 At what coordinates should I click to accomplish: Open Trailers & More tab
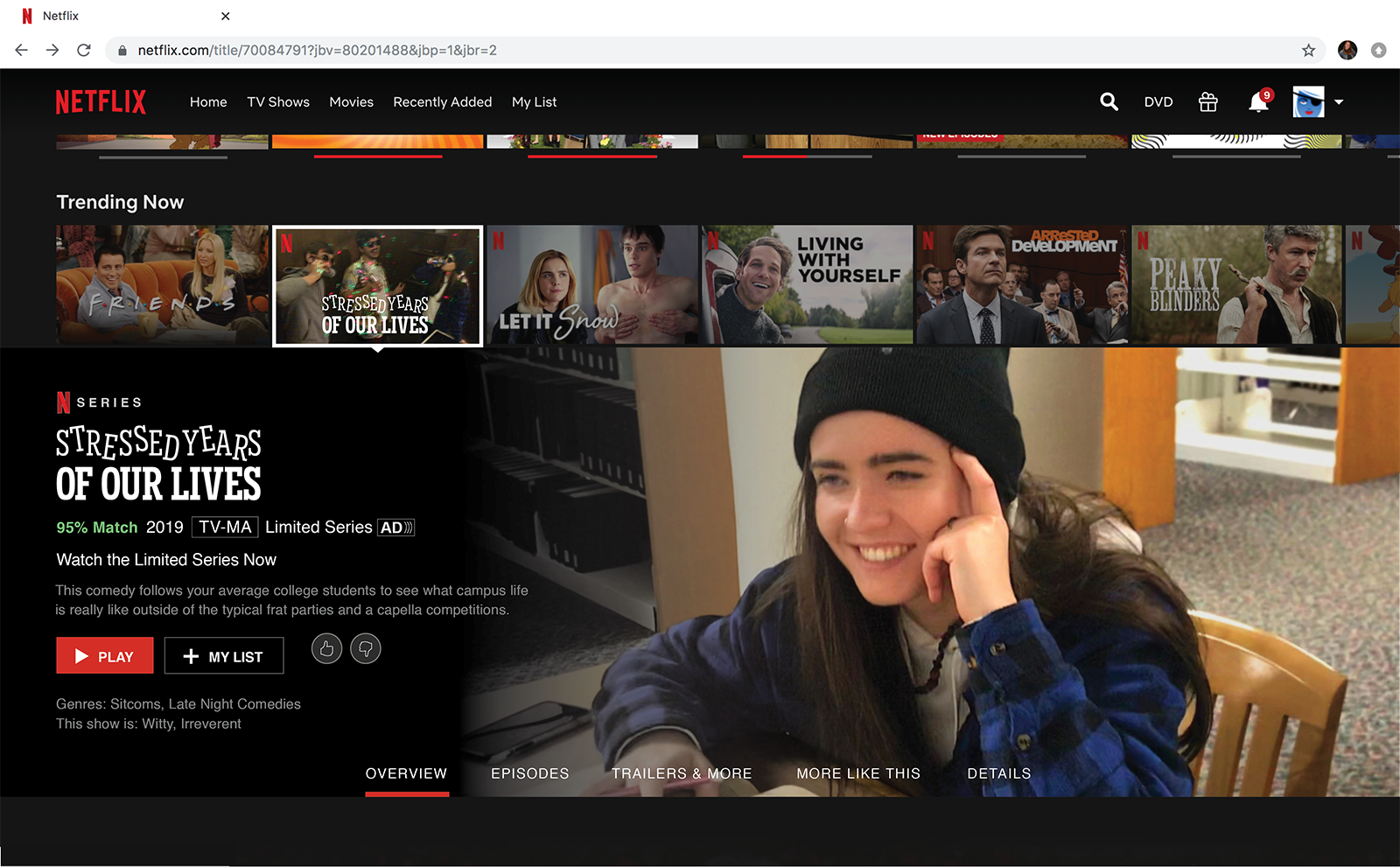pyautogui.click(x=682, y=773)
